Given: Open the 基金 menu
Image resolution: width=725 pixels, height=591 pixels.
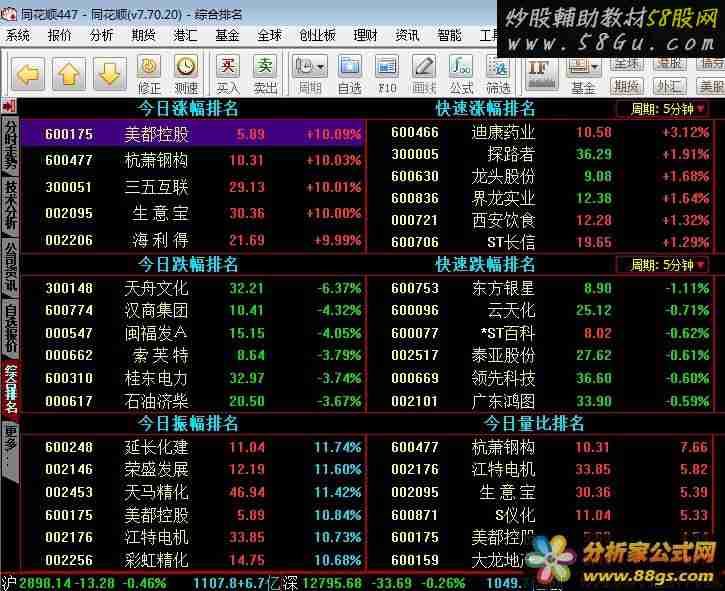Looking at the screenshot, I should (227, 35).
